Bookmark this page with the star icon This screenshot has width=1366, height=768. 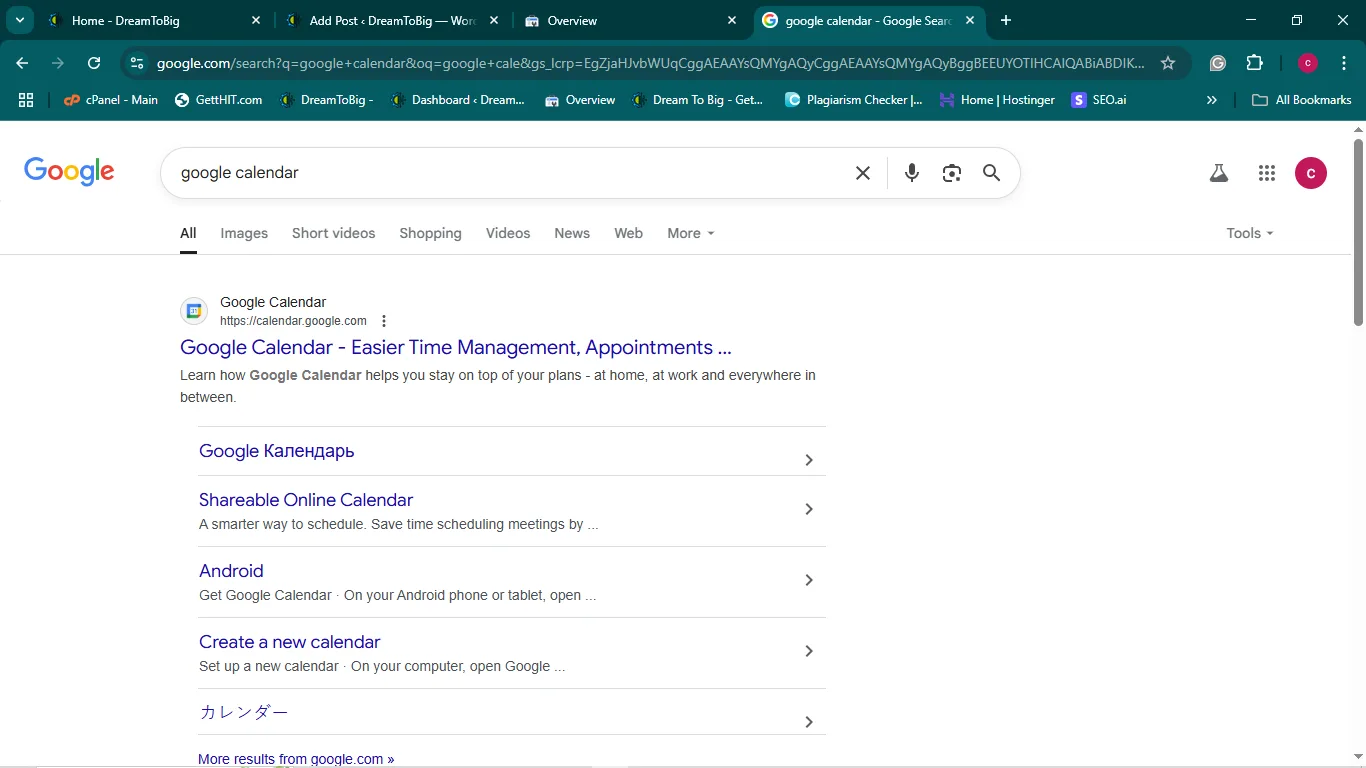pyautogui.click(x=1168, y=63)
